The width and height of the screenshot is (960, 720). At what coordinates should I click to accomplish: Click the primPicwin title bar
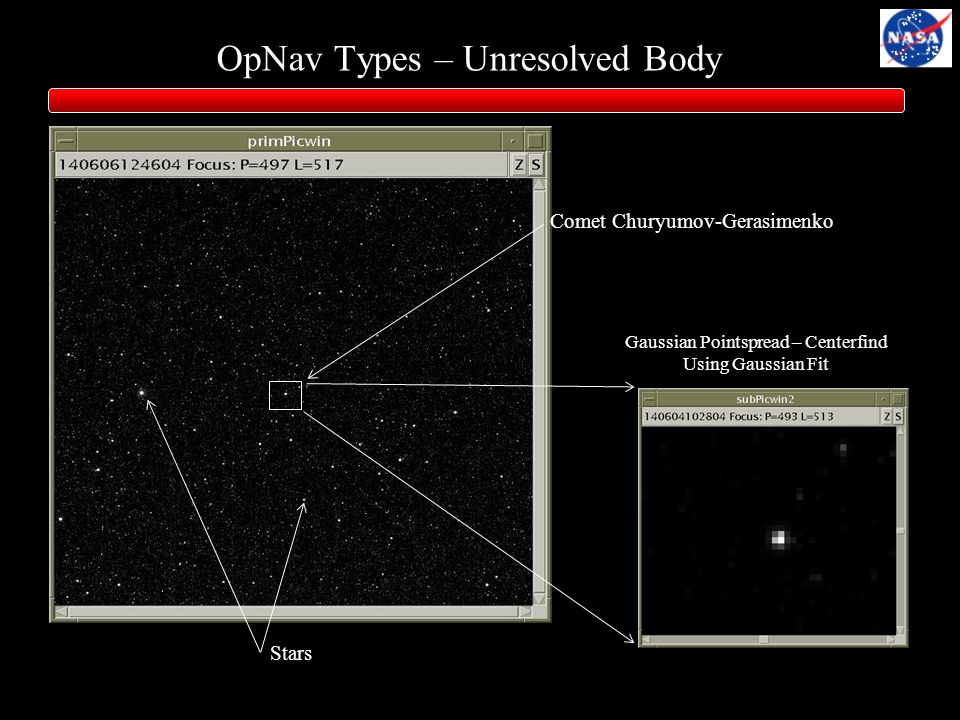click(289, 141)
